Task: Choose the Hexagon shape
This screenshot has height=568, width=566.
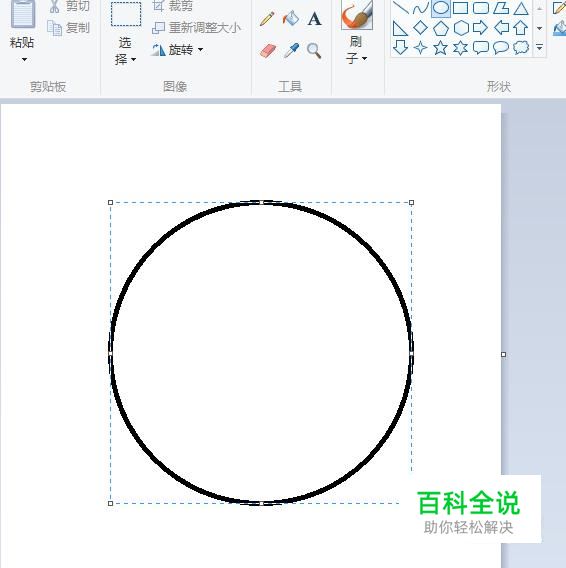Action: click(x=461, y=28)
